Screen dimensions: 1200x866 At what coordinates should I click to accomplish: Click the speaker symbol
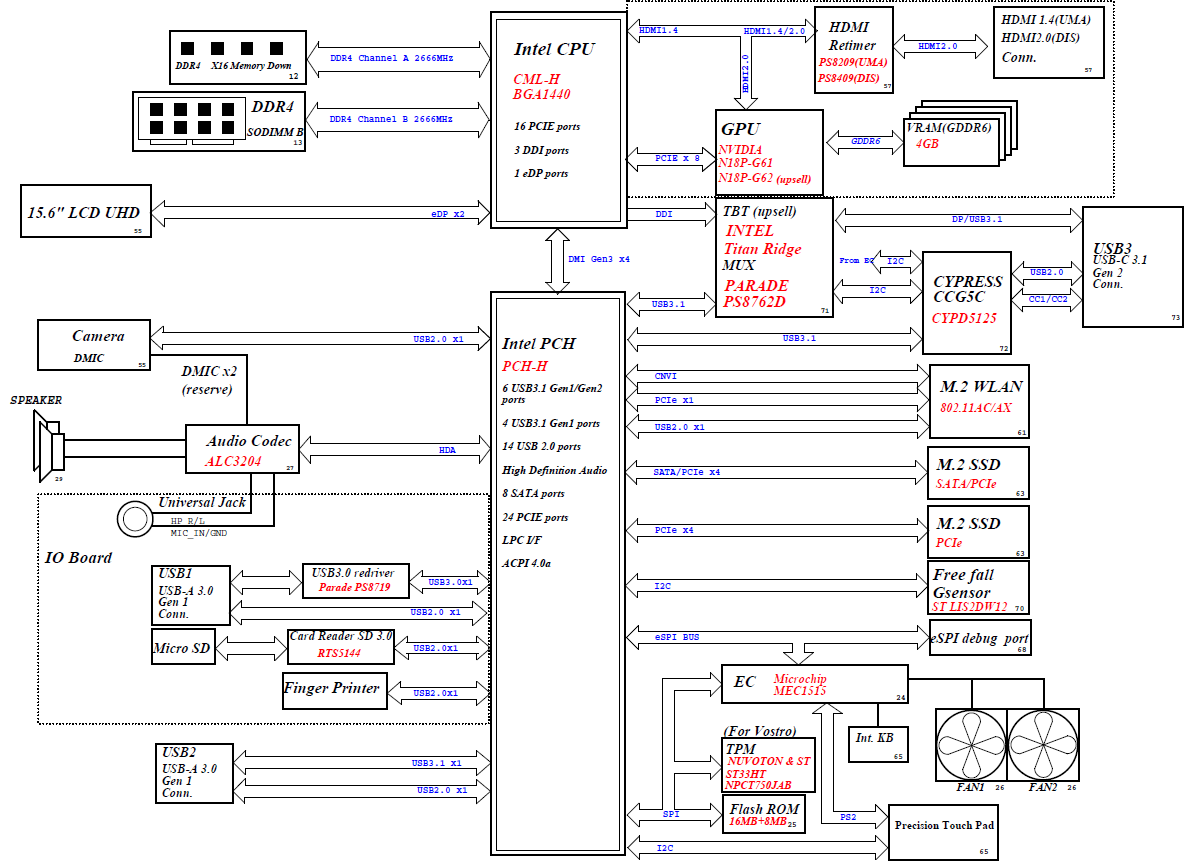point(52,446)
